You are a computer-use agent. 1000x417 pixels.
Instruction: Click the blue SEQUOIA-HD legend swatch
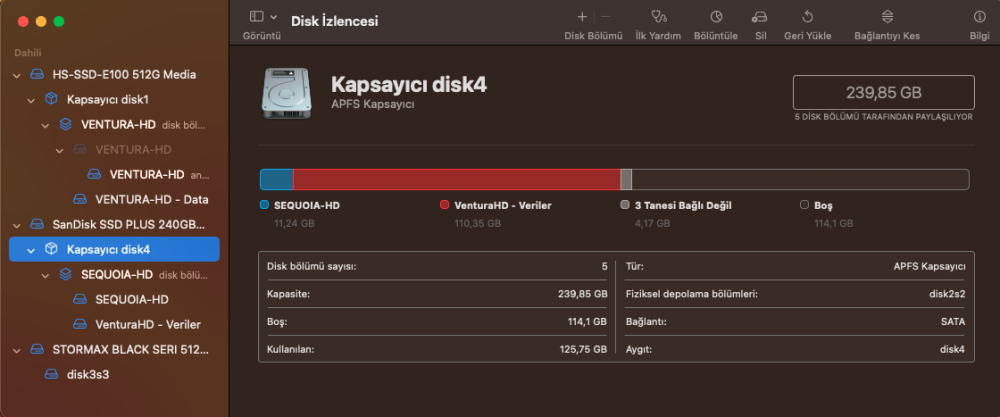click(x=264, y=205)
